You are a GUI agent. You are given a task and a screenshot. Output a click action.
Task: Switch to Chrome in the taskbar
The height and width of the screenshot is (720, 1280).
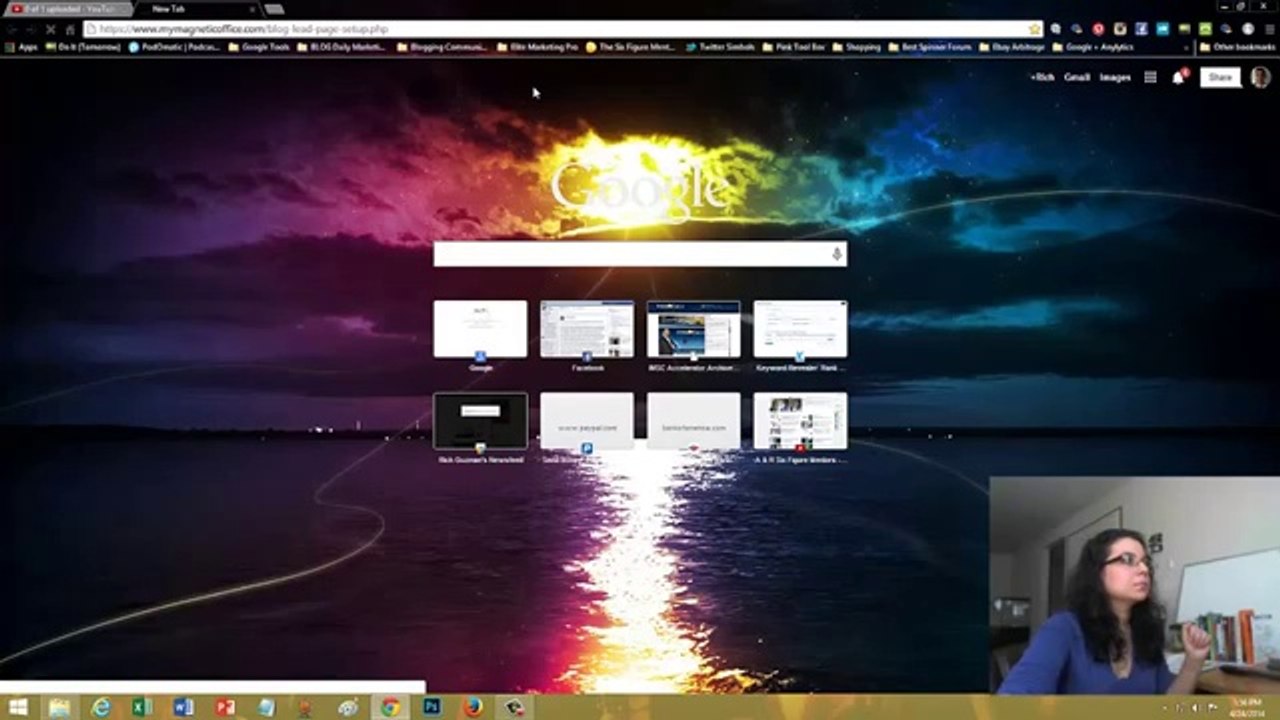[x=390, y=708]
